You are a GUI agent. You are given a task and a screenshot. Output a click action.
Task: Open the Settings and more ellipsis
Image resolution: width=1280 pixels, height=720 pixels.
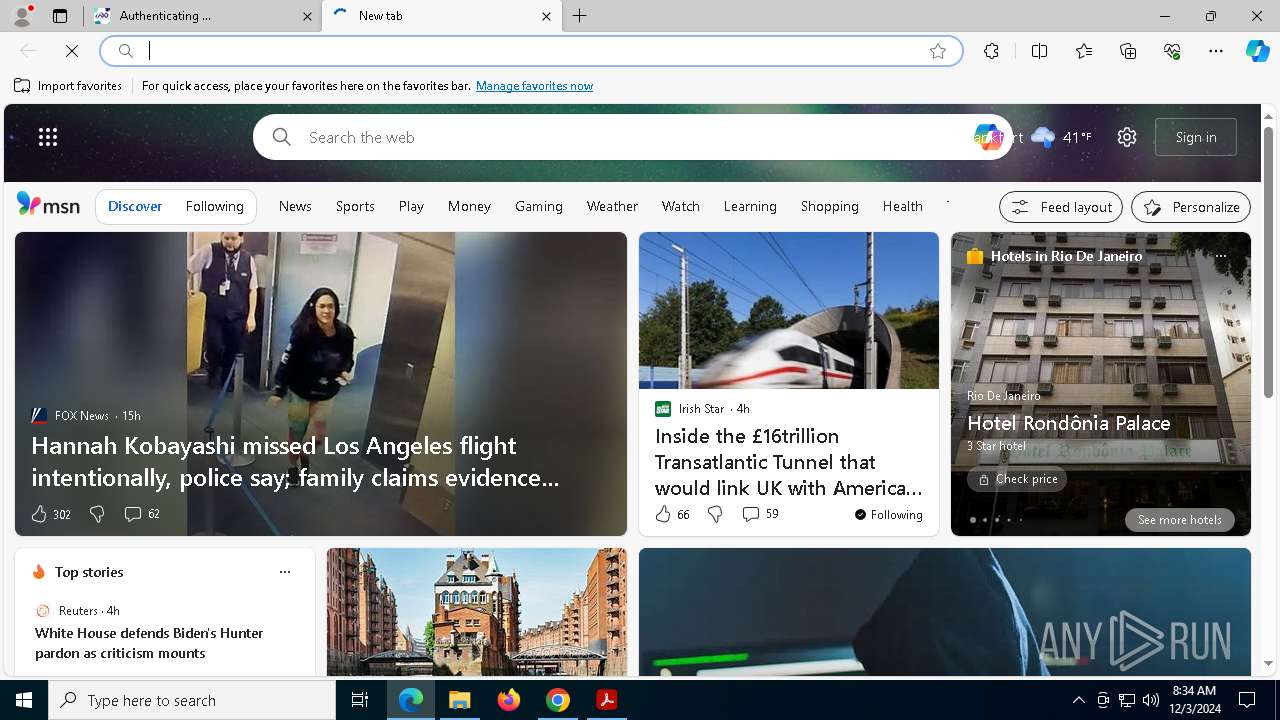(x=1216, y=51)
